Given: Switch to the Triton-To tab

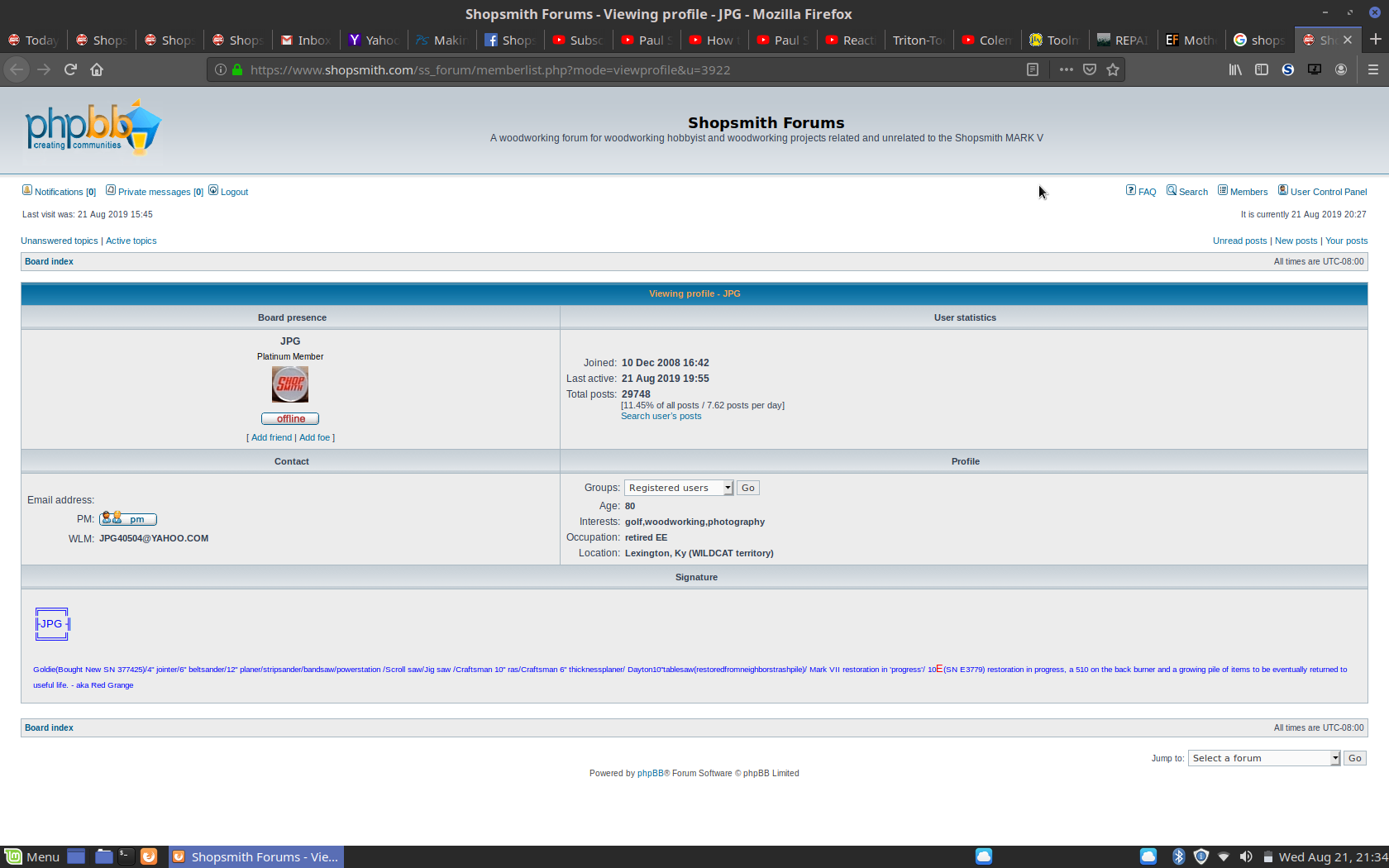Looking at the screenshot, I should [918, 40].
